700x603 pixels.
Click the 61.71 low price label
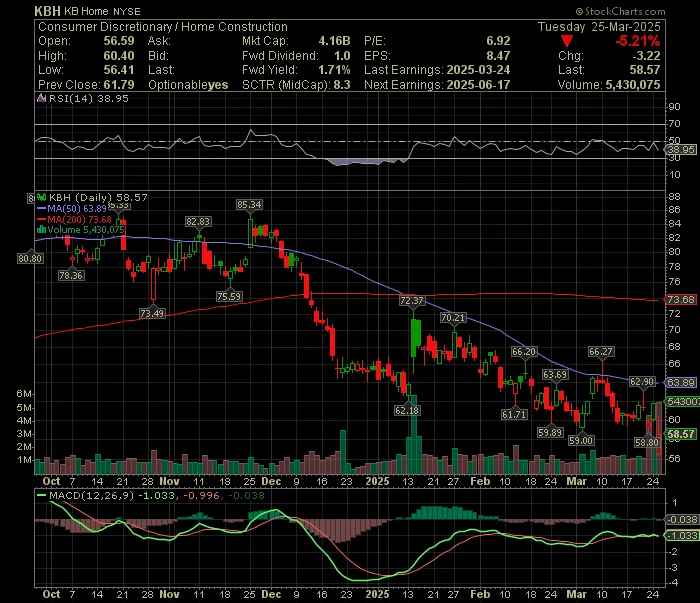514,414
